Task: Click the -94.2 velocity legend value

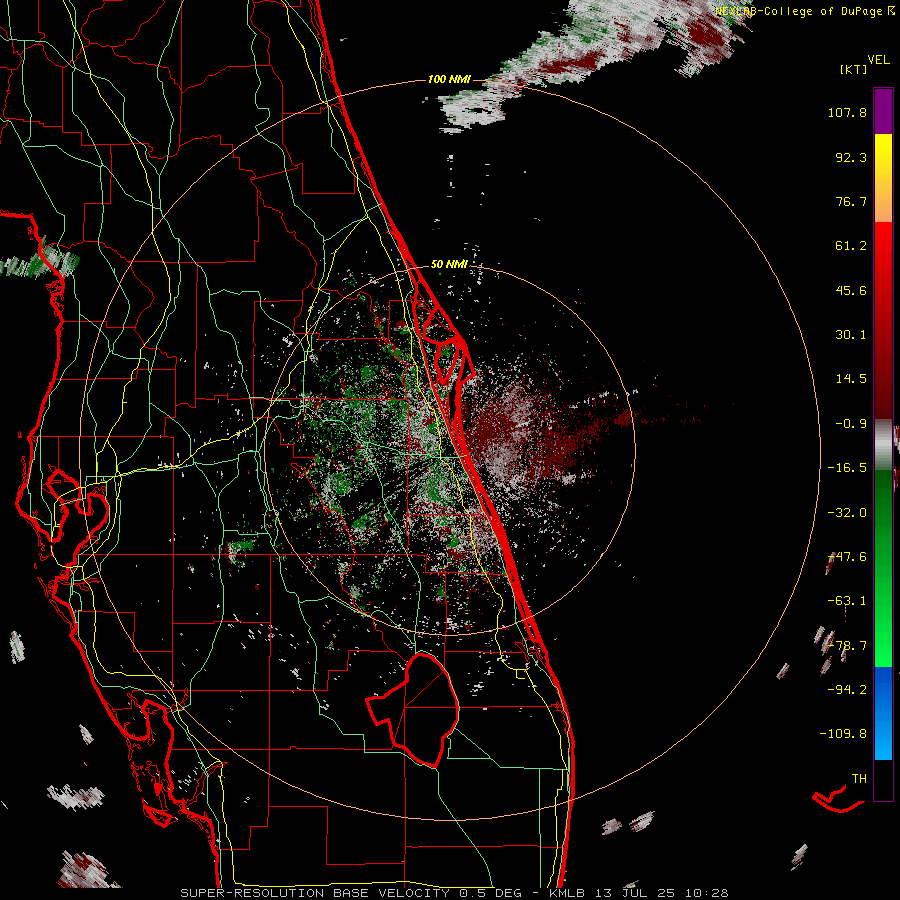Action: click(x=847, y=690)
